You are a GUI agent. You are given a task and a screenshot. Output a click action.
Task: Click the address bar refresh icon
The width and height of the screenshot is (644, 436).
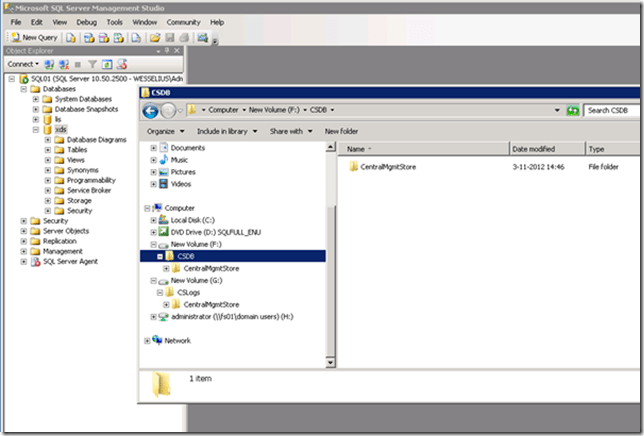point(571,110)
